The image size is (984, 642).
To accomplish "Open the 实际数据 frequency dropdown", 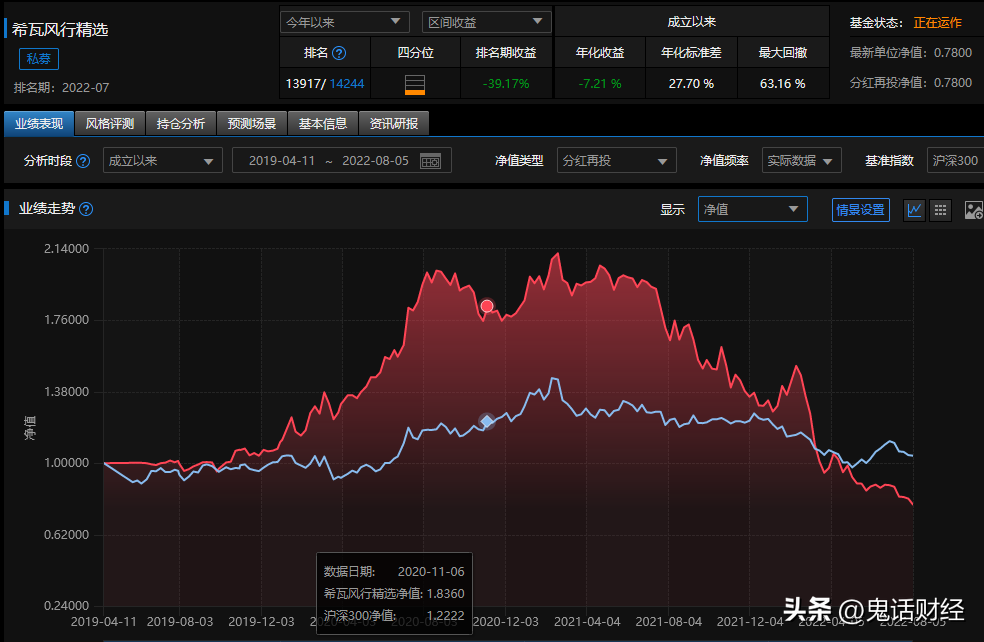I will 801,161.
